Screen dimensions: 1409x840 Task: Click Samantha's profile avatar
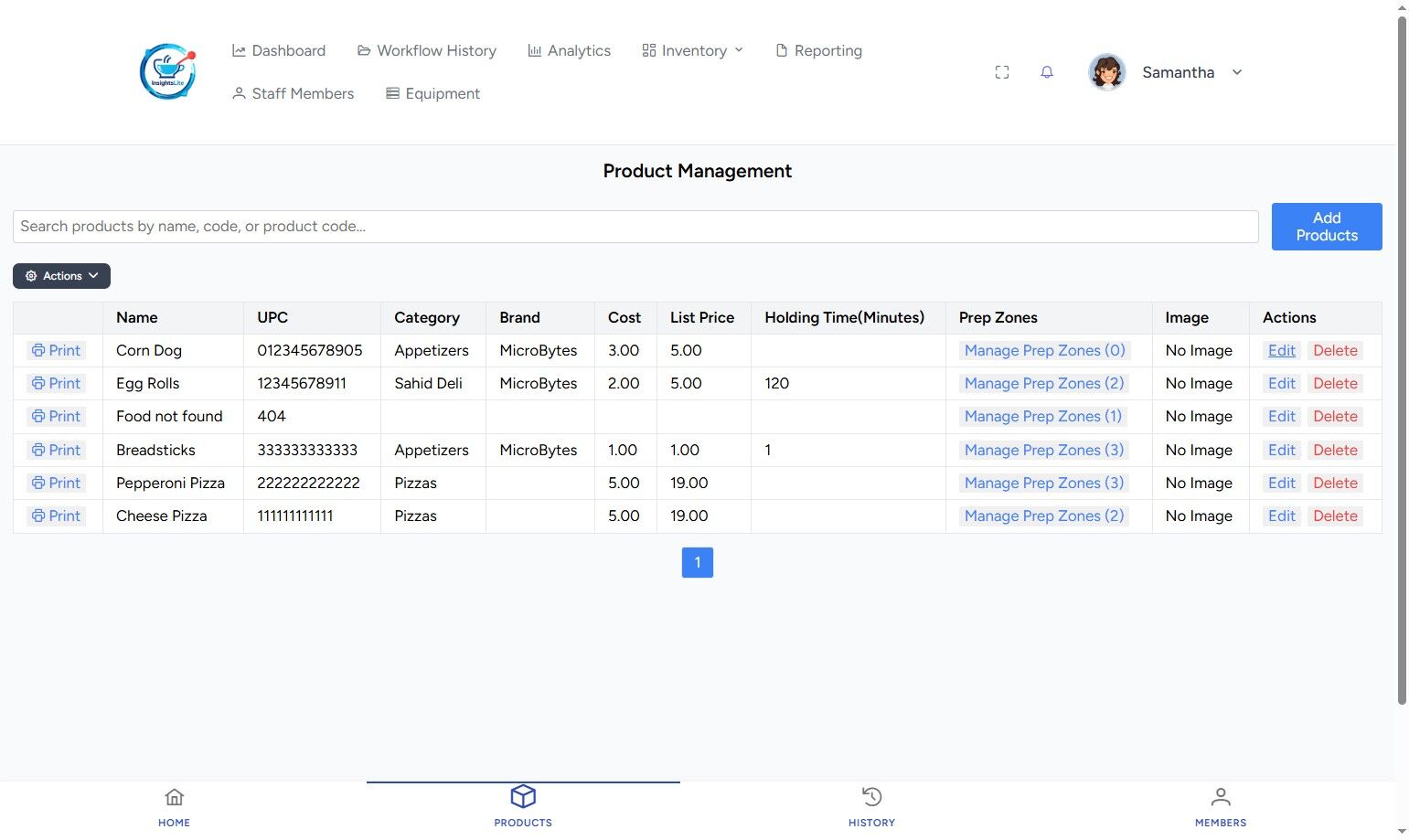[x=1106, y=72]
